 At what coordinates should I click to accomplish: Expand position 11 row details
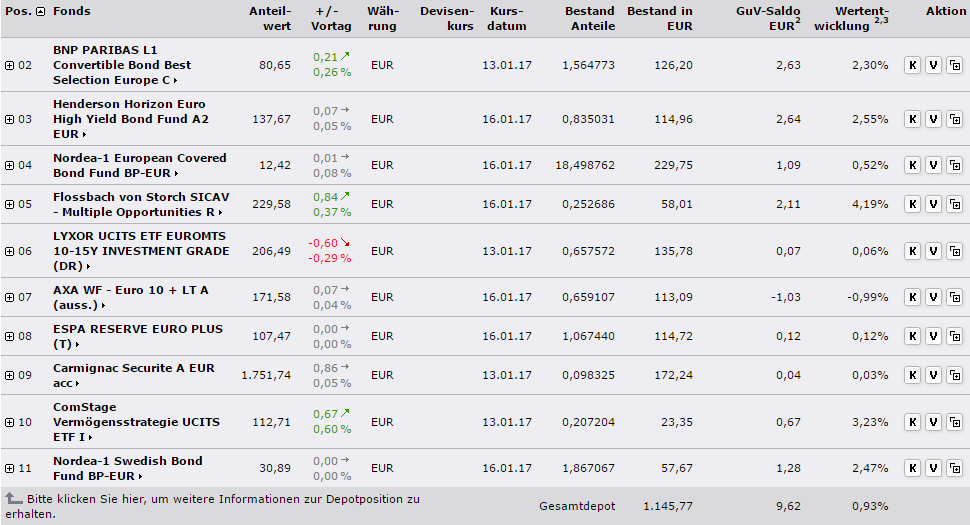click(x=10, y=468)
